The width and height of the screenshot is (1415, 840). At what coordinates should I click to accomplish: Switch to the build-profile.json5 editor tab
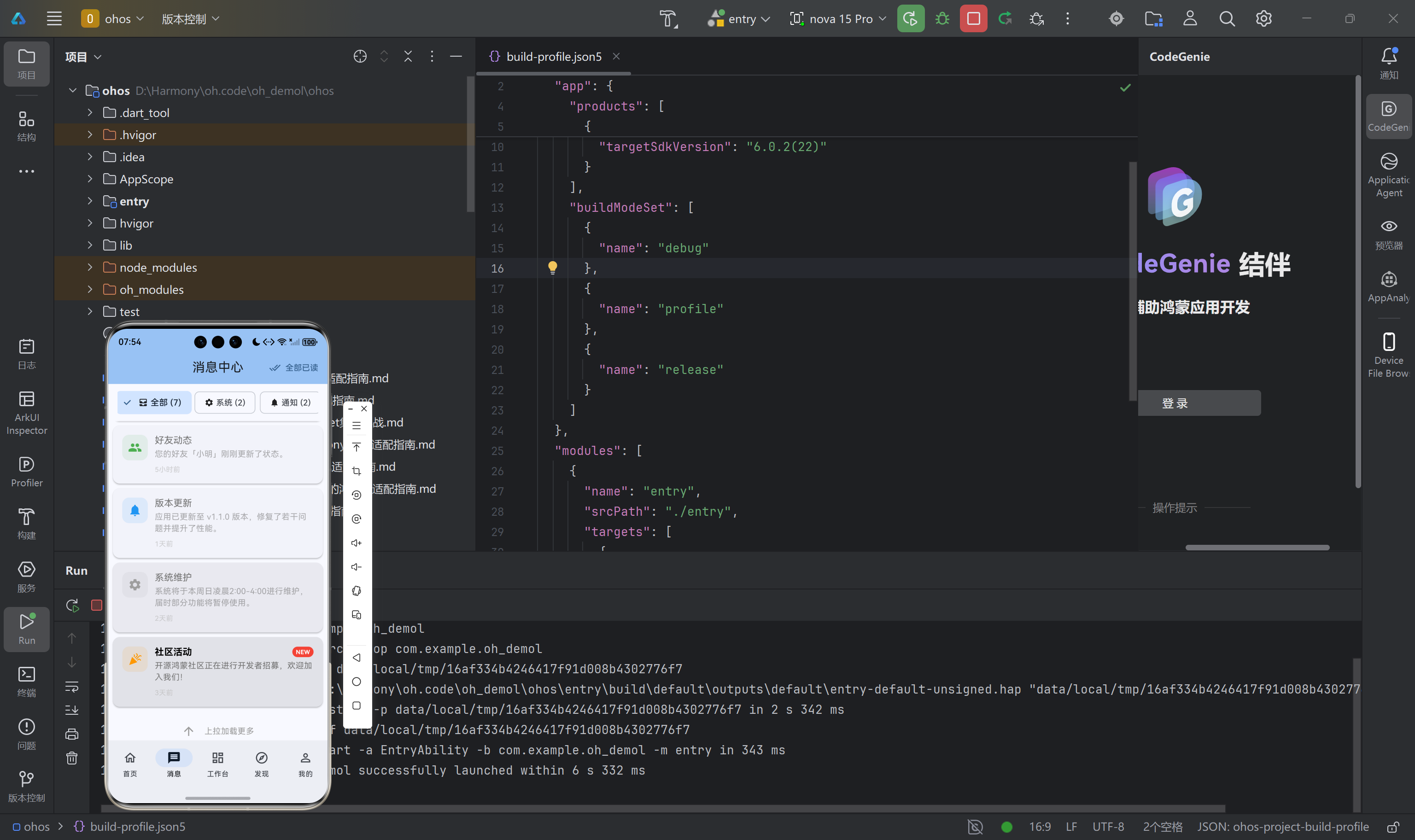553,57
